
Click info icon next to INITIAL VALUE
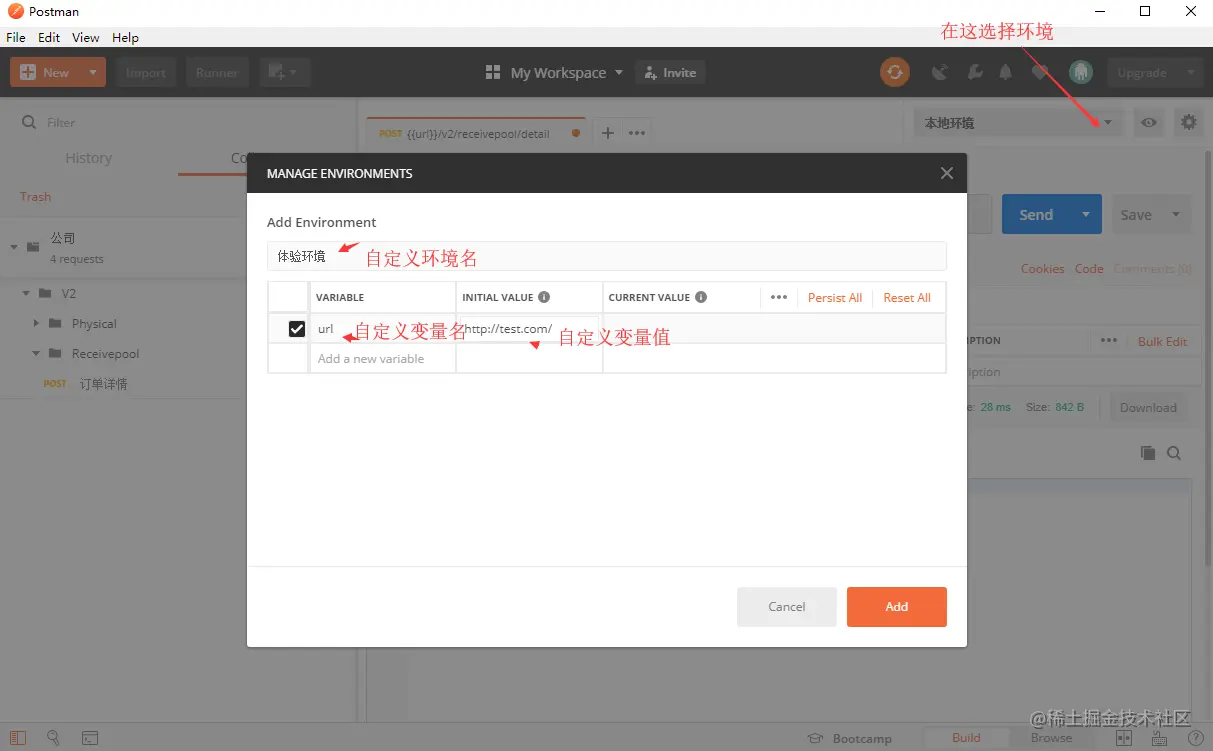coord(544,297)
